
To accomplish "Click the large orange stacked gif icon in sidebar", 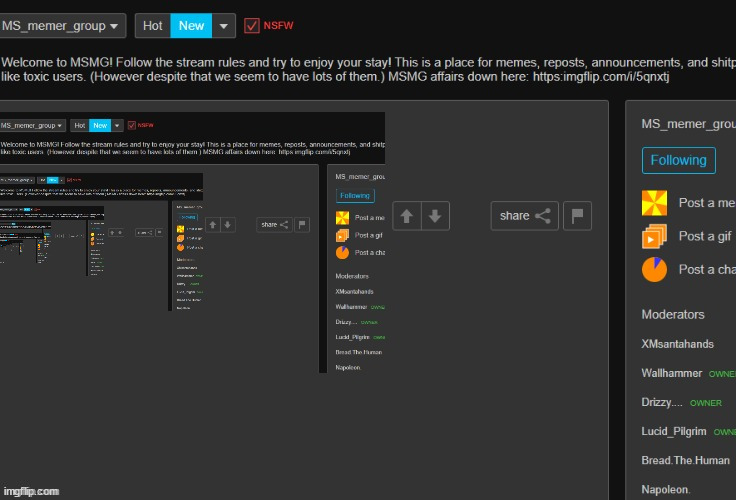I will coord(654,236).
